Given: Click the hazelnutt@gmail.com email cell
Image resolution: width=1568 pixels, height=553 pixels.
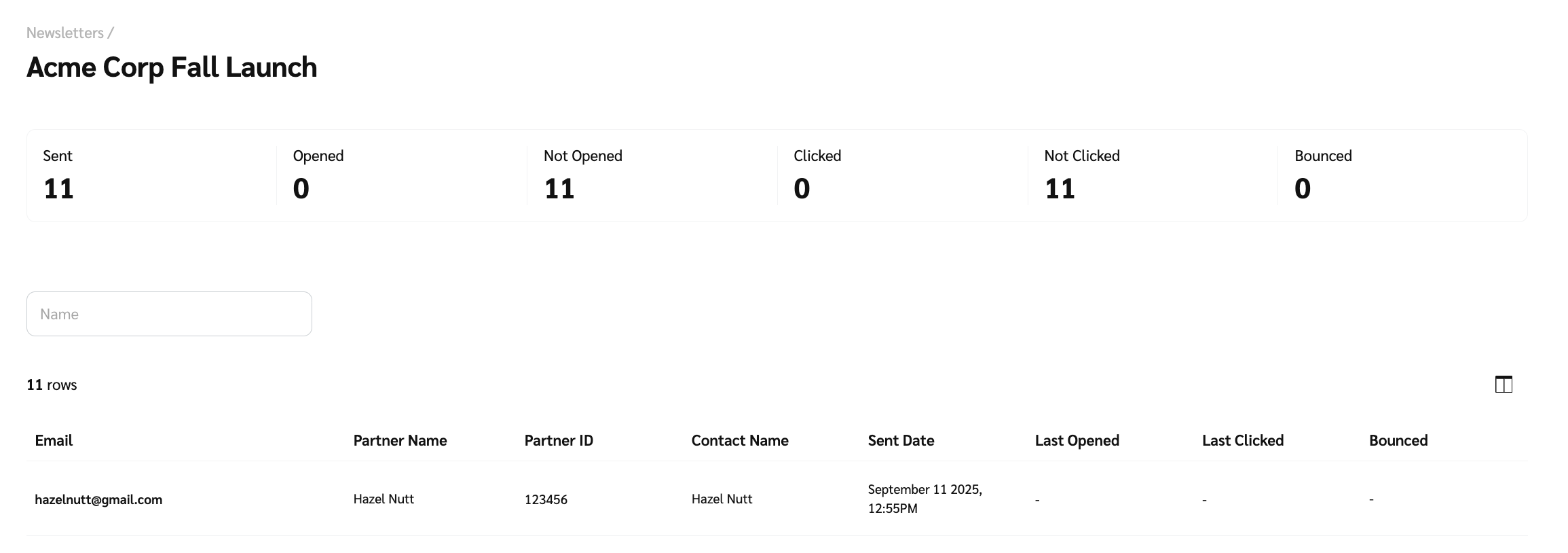Looking at the screenshot, I should click(x=98, y=499).
